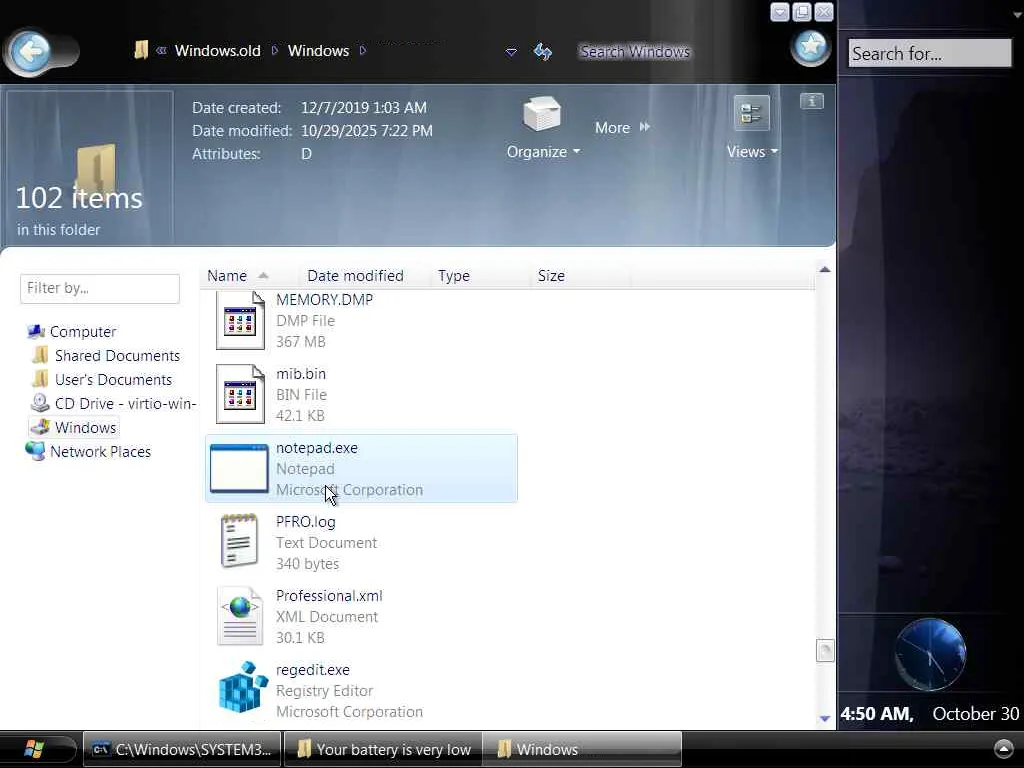This screenshot has width=1024, height=768.
Task: Expand the chevron before Windows.old breadcrumb
Action: coord(161,50)
